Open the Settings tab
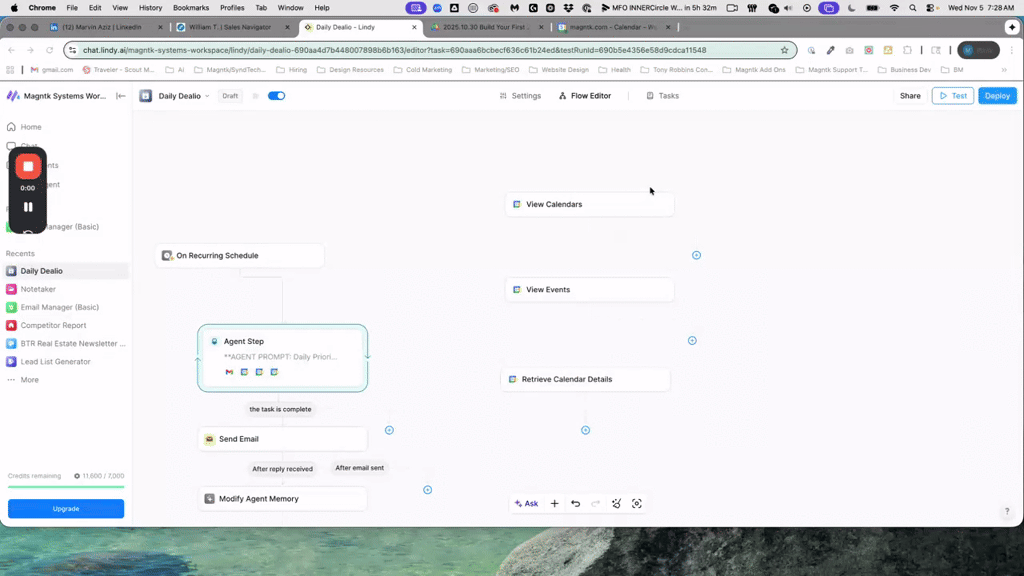 [x=520, y=96]
